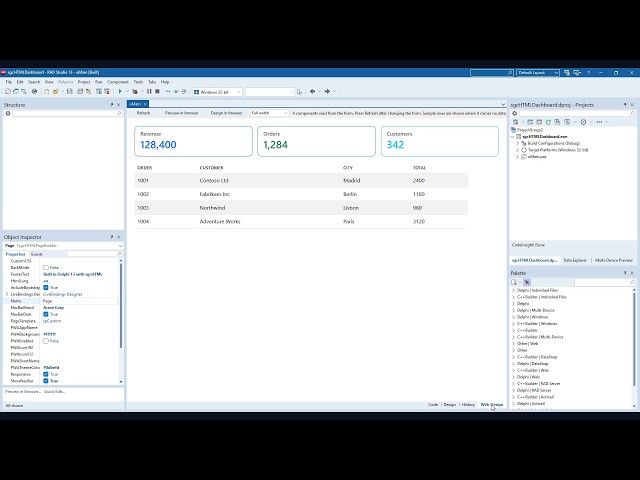
Task: Click the Customers 342 card
Action: [x=440, y=141]
